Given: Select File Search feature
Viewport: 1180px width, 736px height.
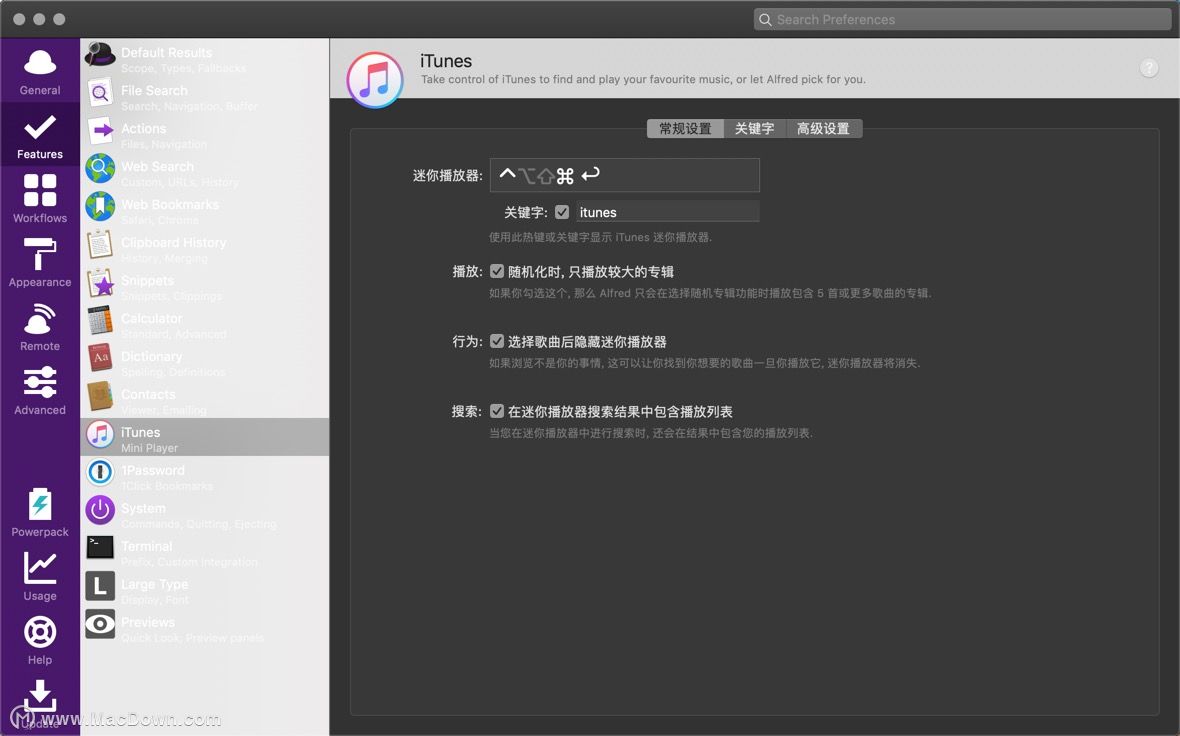Looking at the screenshot, I should tap(205, 97).
